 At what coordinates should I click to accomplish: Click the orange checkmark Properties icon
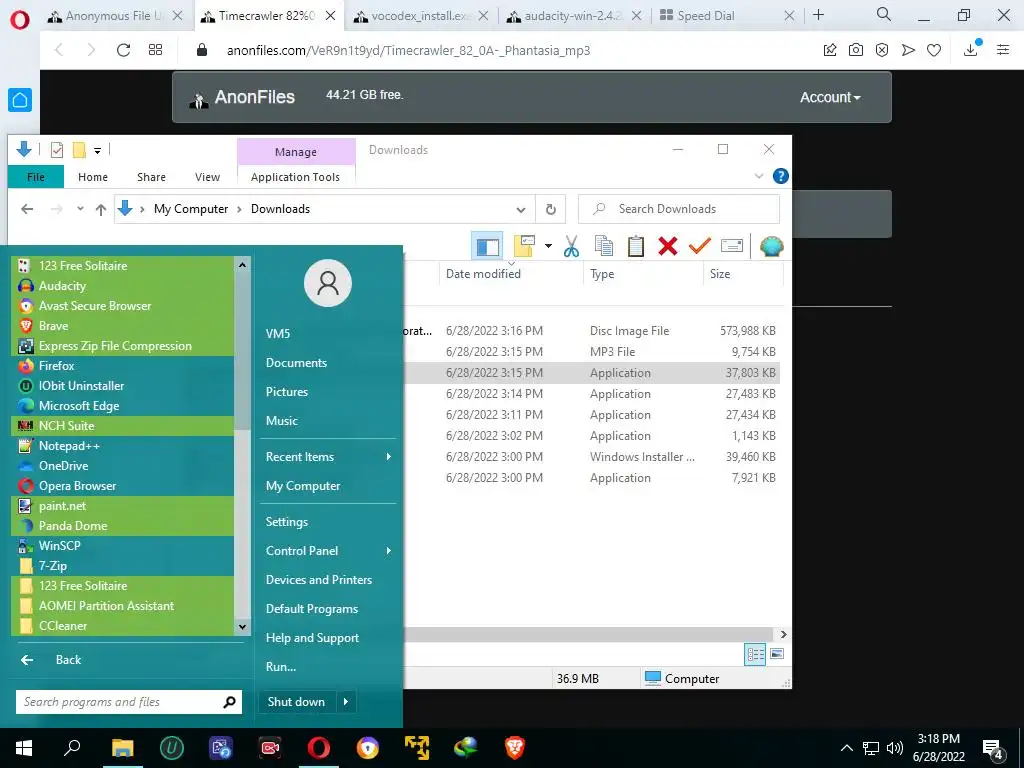[699, 246]
